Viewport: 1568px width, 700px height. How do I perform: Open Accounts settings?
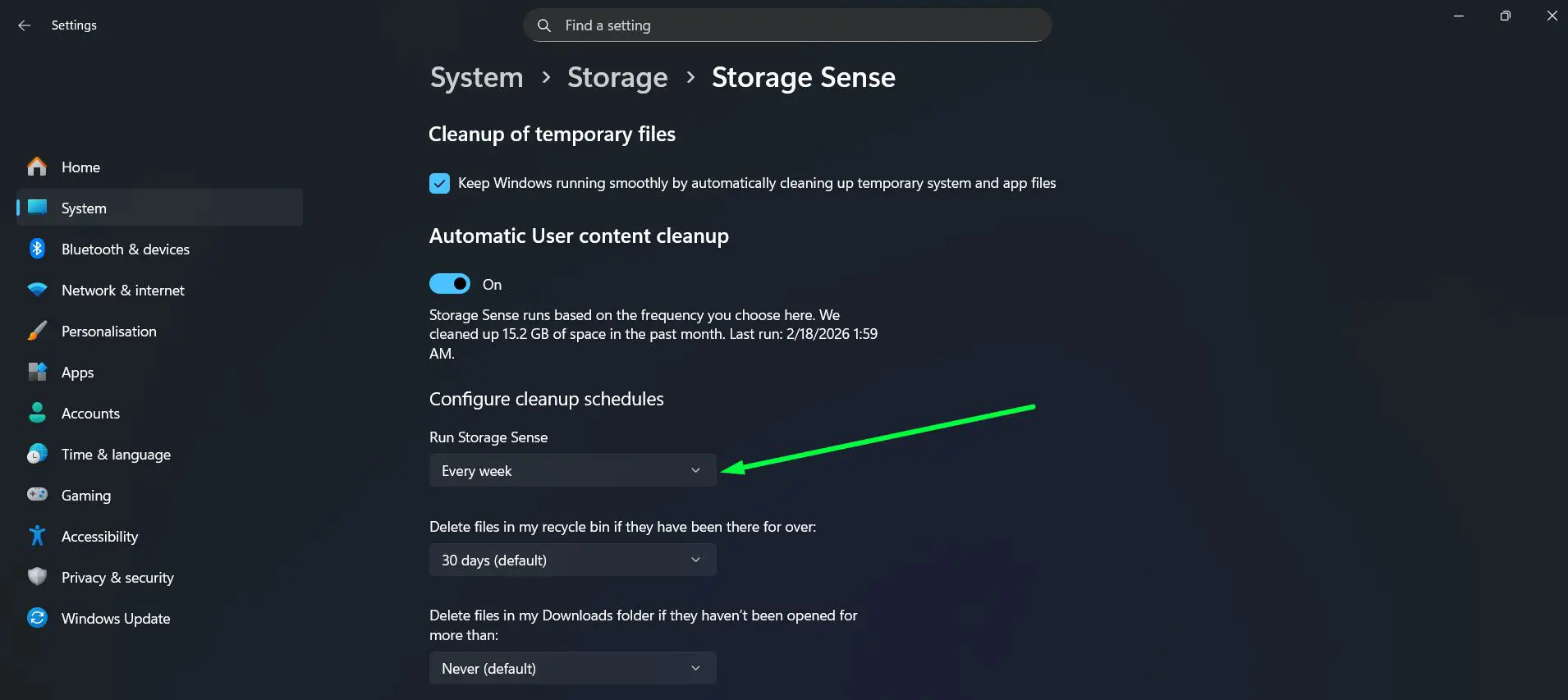pos(89,413)
